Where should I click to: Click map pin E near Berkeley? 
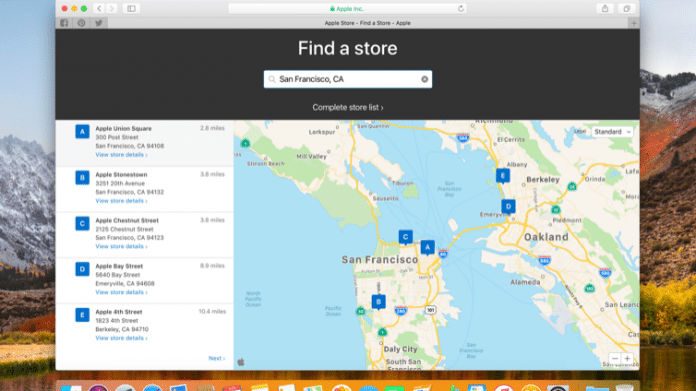pos(503,176)
